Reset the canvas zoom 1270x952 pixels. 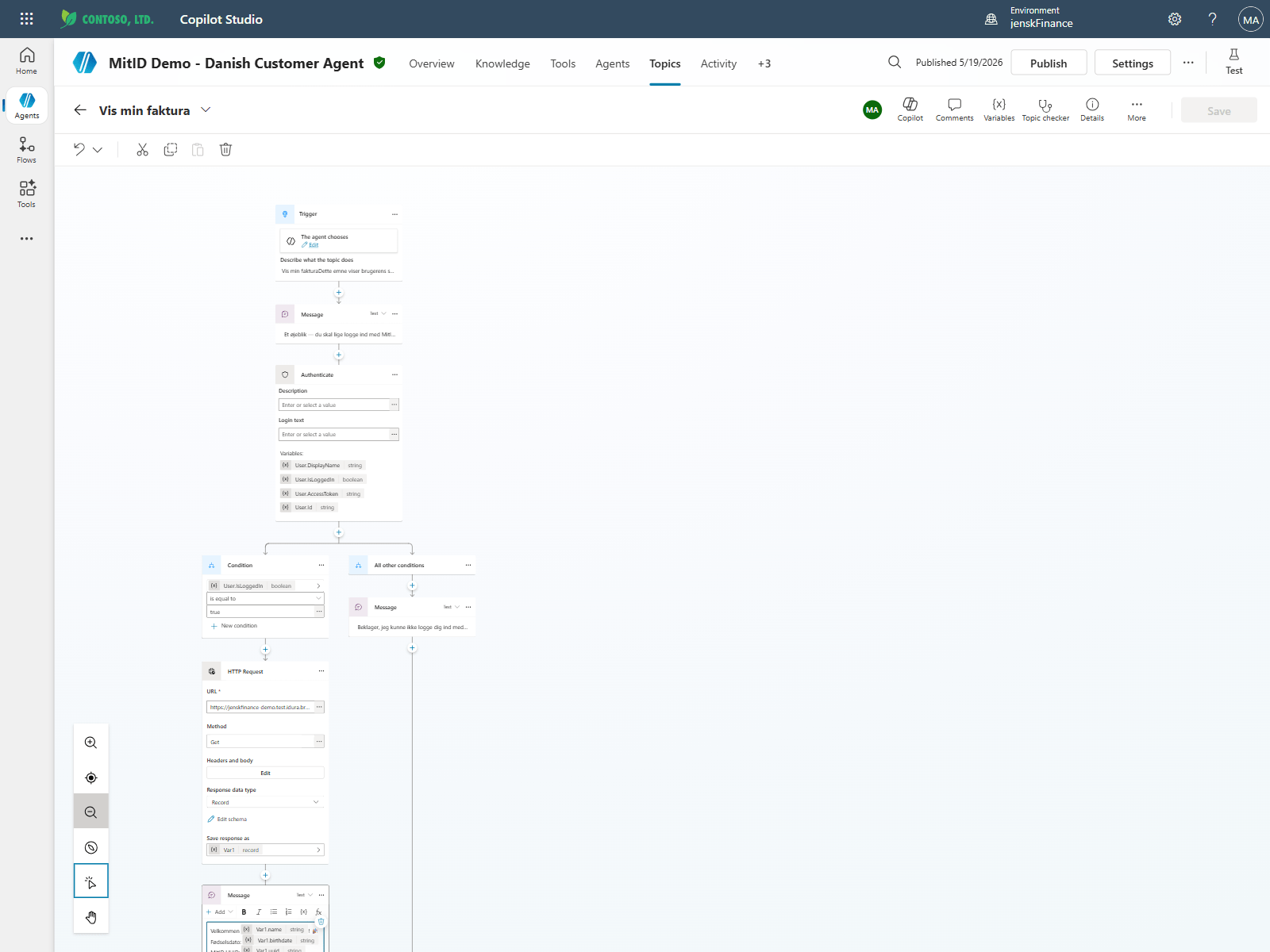(x=91, y=847)
